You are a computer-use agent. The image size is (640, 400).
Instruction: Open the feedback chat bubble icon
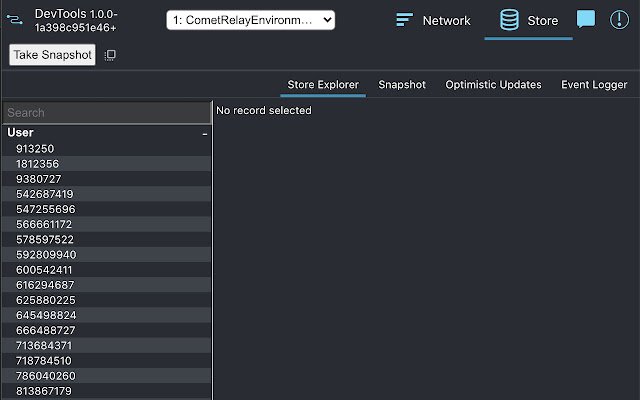pos(586,20)
